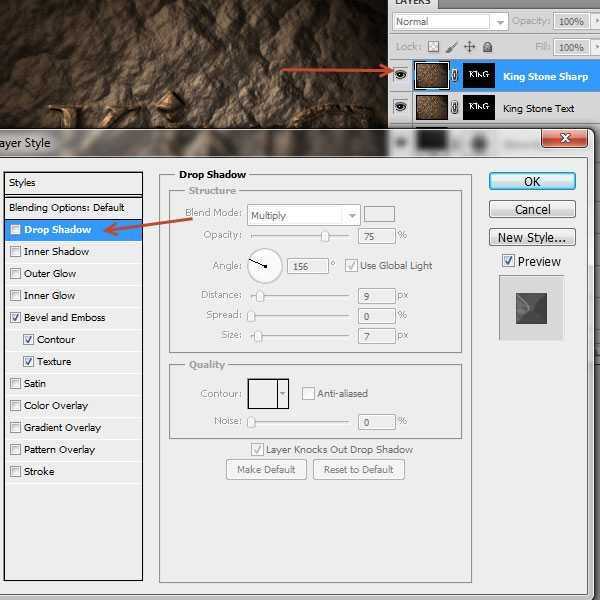The width and height of the screenshot is (600, 600).
Task: Click the lock transparent pixels icon
Action: [433, 47]
